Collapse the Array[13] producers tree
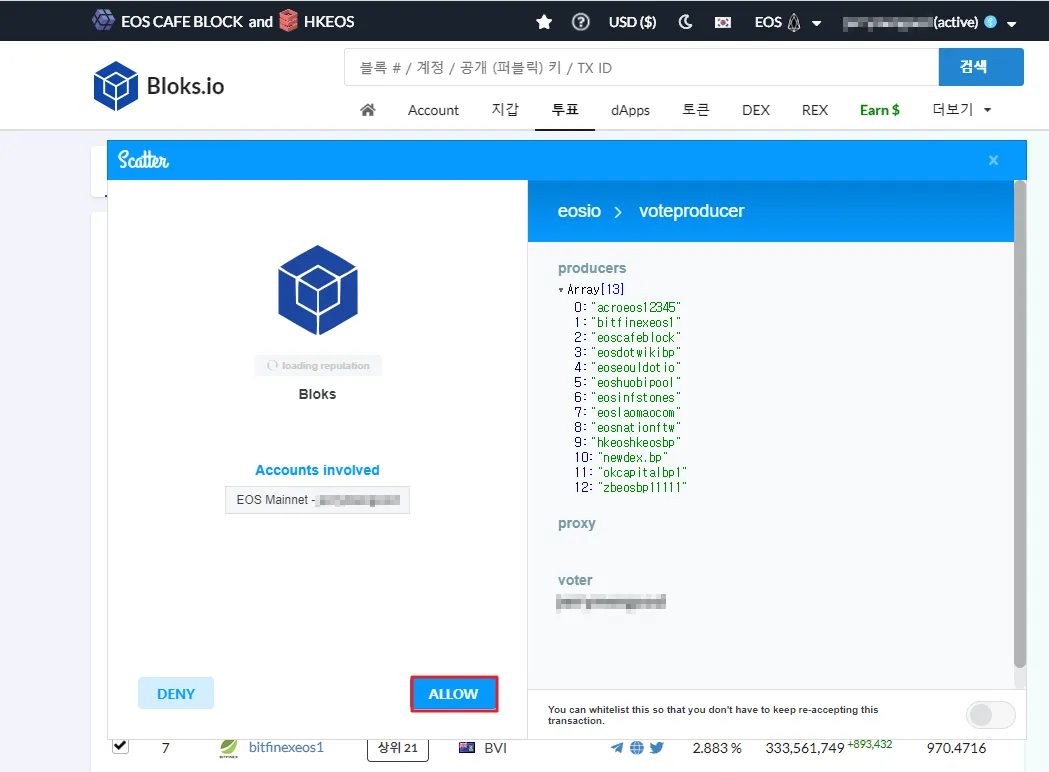The width and height of the screenshot is (1049, 772). click(x=561, y=290)
